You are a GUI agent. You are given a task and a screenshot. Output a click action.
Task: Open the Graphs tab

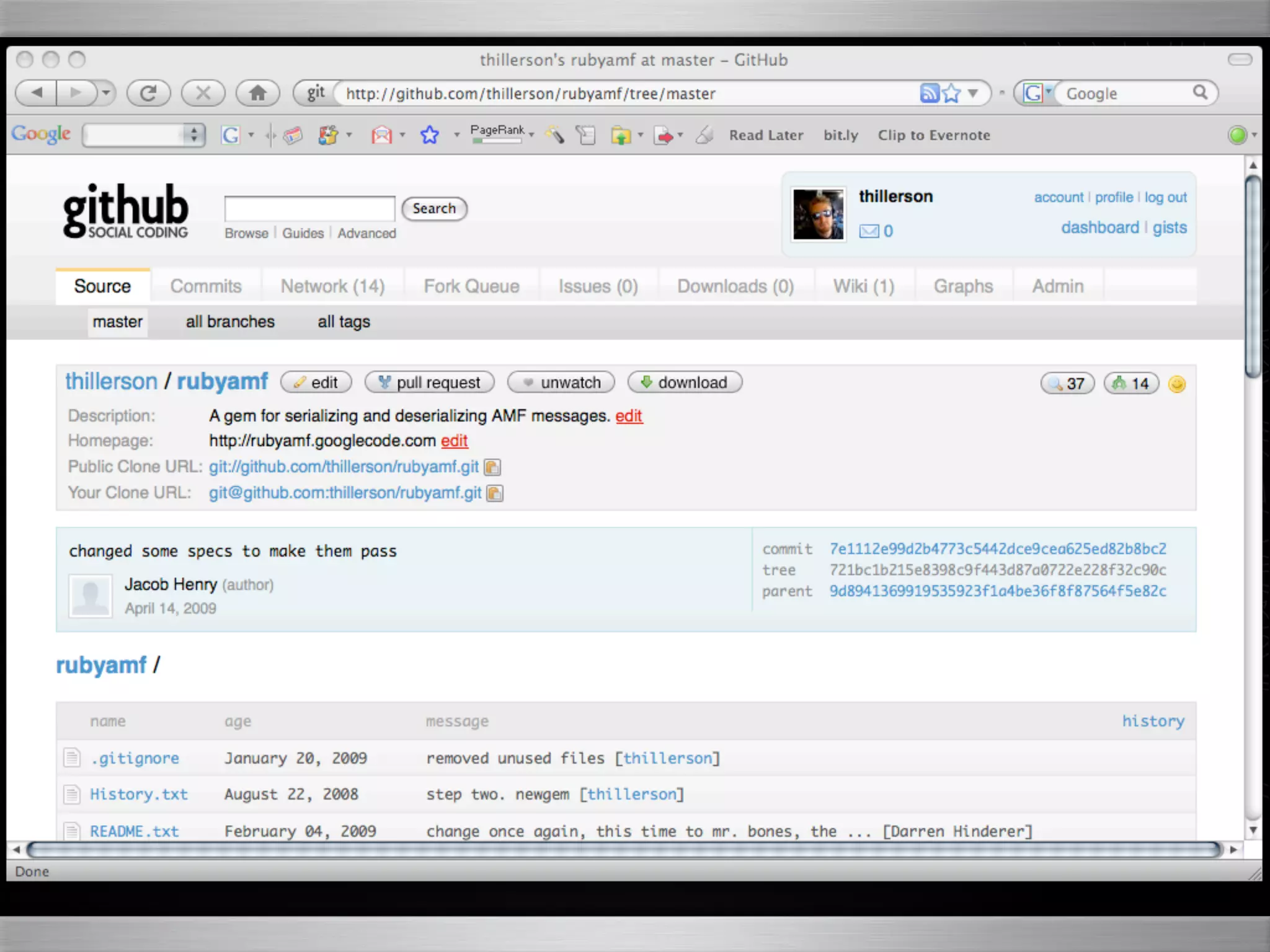coord(963,286)
